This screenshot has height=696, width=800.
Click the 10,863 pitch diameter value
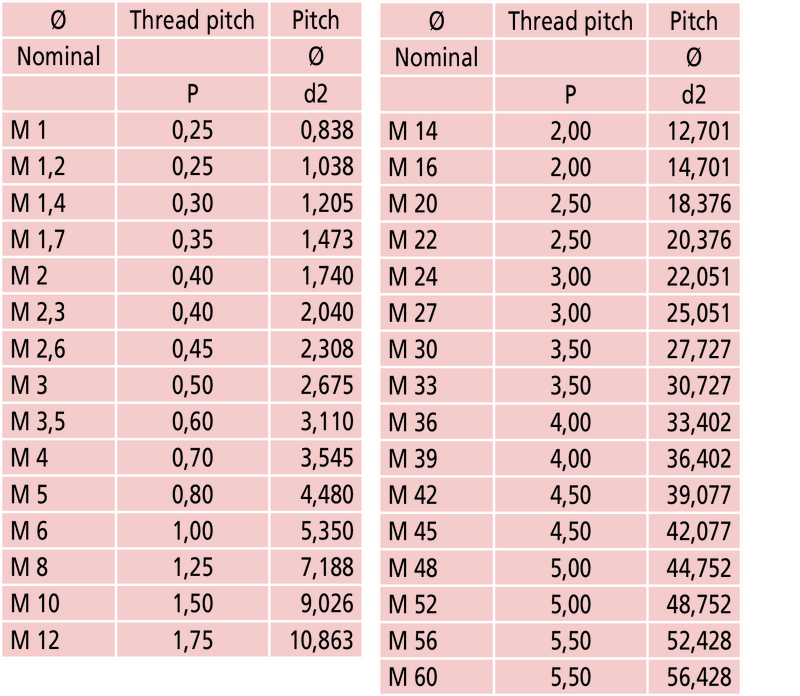tap(322, 639)
